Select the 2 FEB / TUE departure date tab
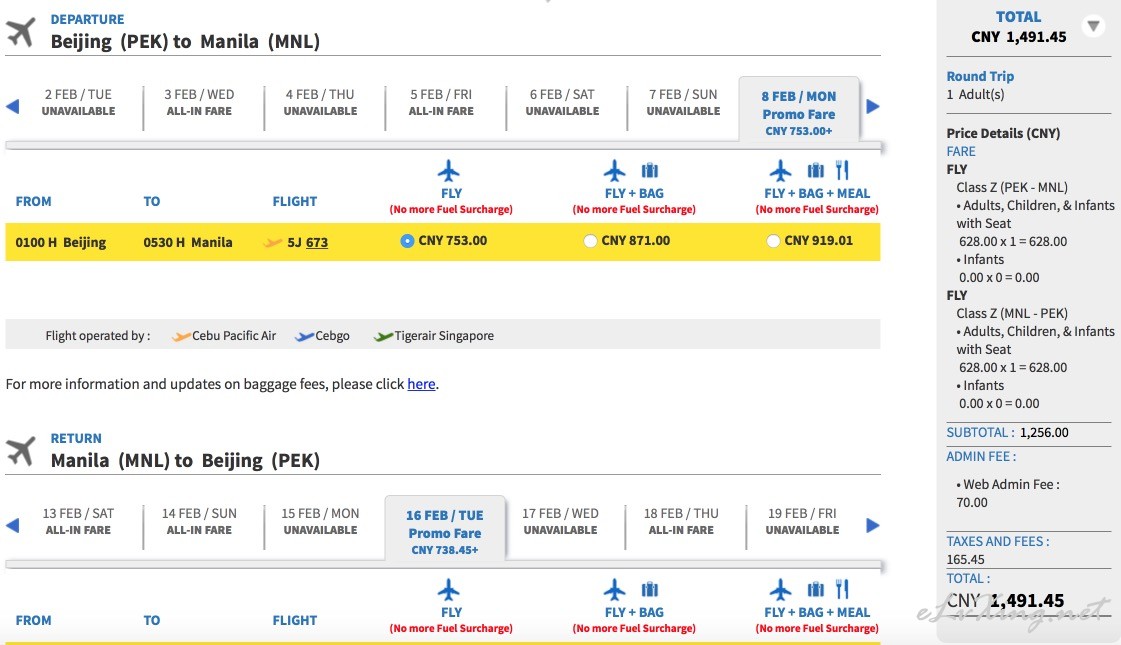 pyautogui.click(x=79, y=102)
